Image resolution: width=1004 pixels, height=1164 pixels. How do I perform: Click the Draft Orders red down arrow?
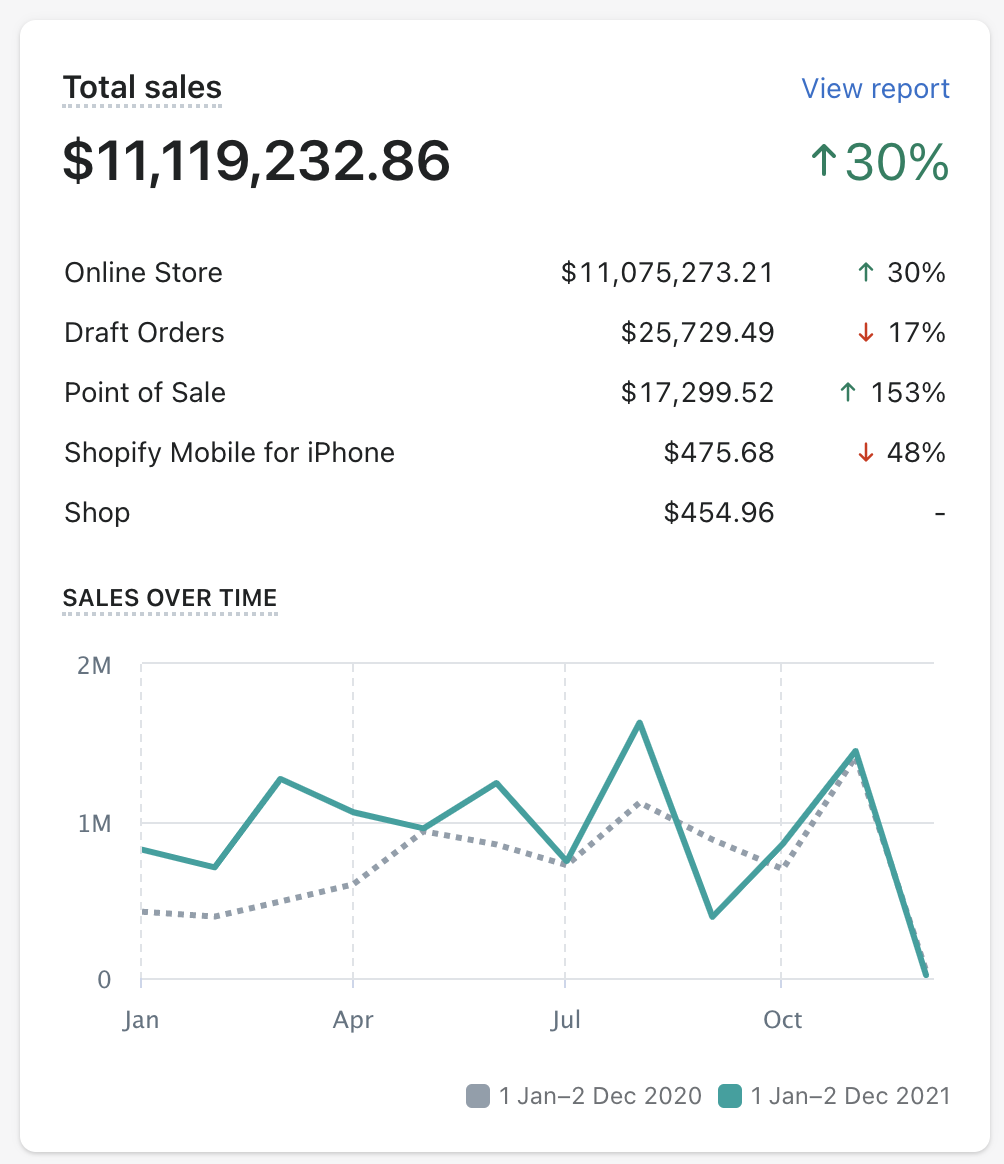point(866,333)
